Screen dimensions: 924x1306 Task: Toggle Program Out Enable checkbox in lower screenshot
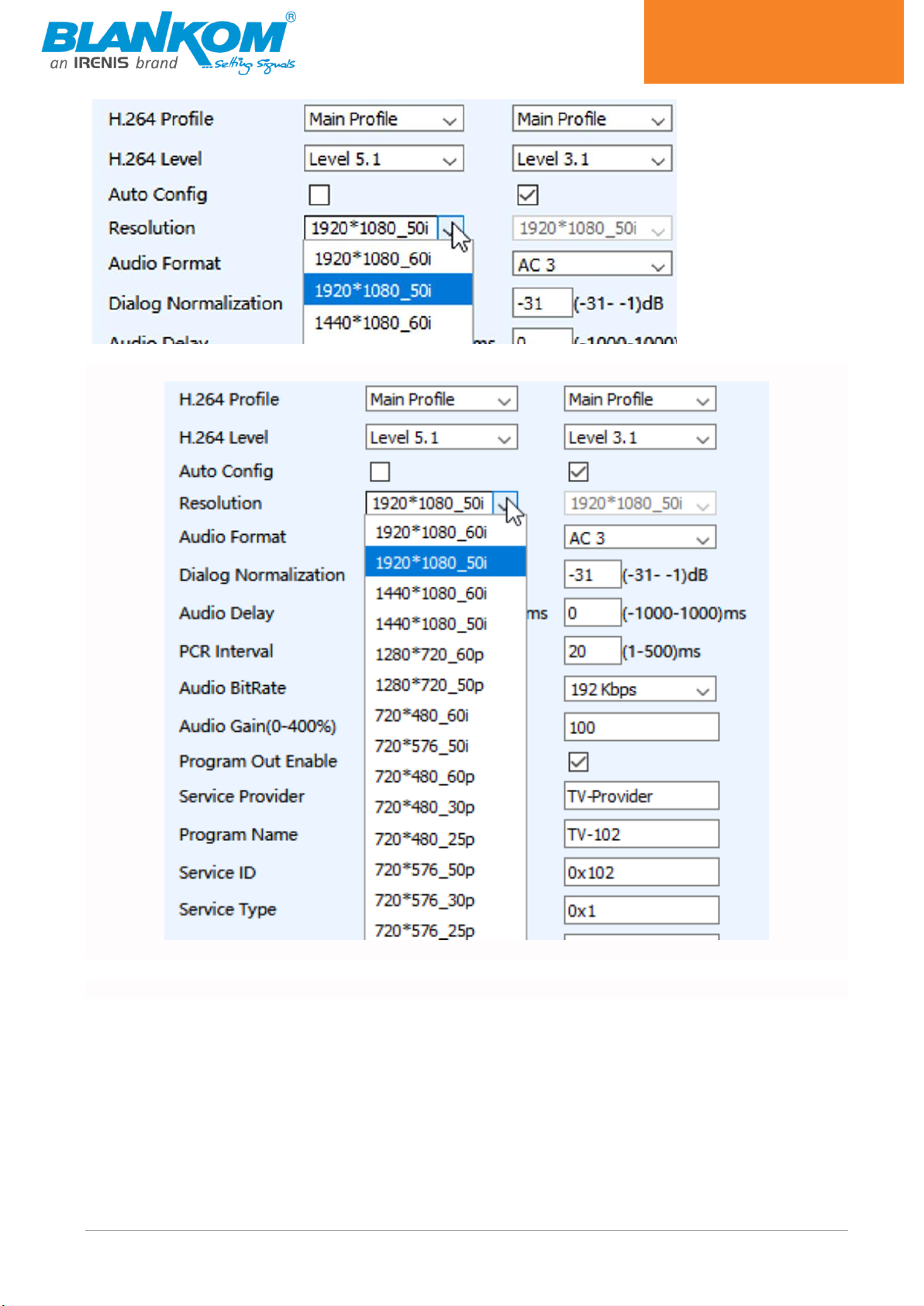pos(578,761)
